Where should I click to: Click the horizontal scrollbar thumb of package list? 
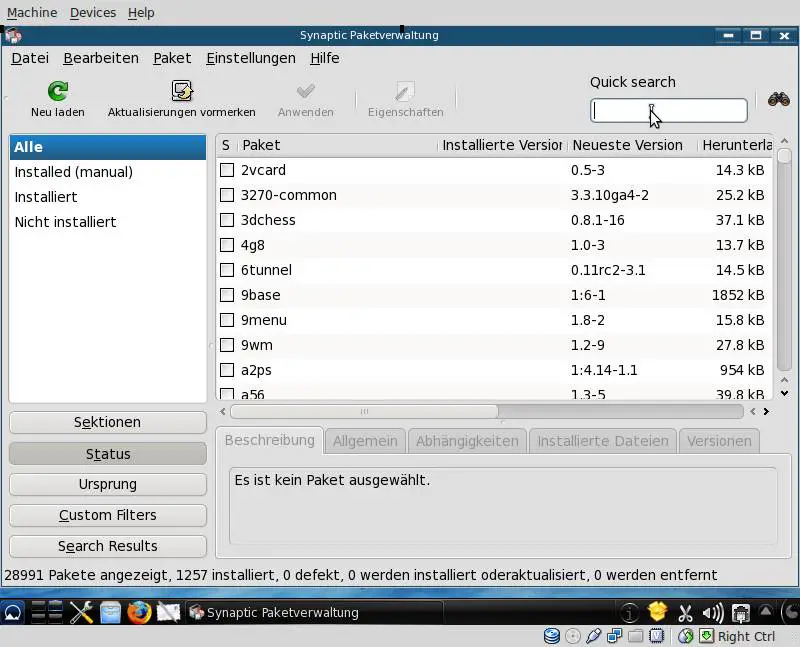pyautogui.click(x=364, y=411)
